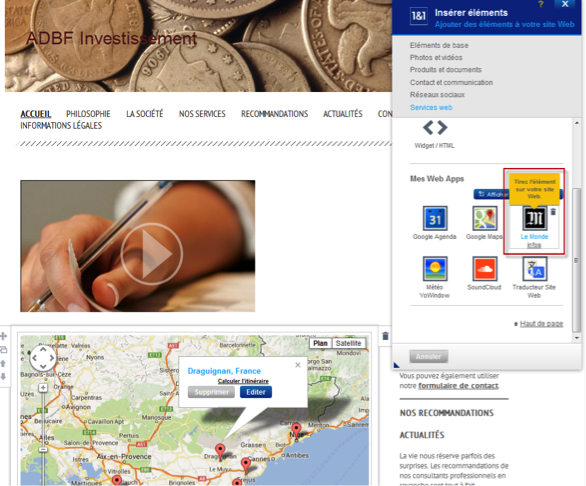586x486 pixels.
Task: Open Réseaux sociaux category
Action: pos(437,95)
